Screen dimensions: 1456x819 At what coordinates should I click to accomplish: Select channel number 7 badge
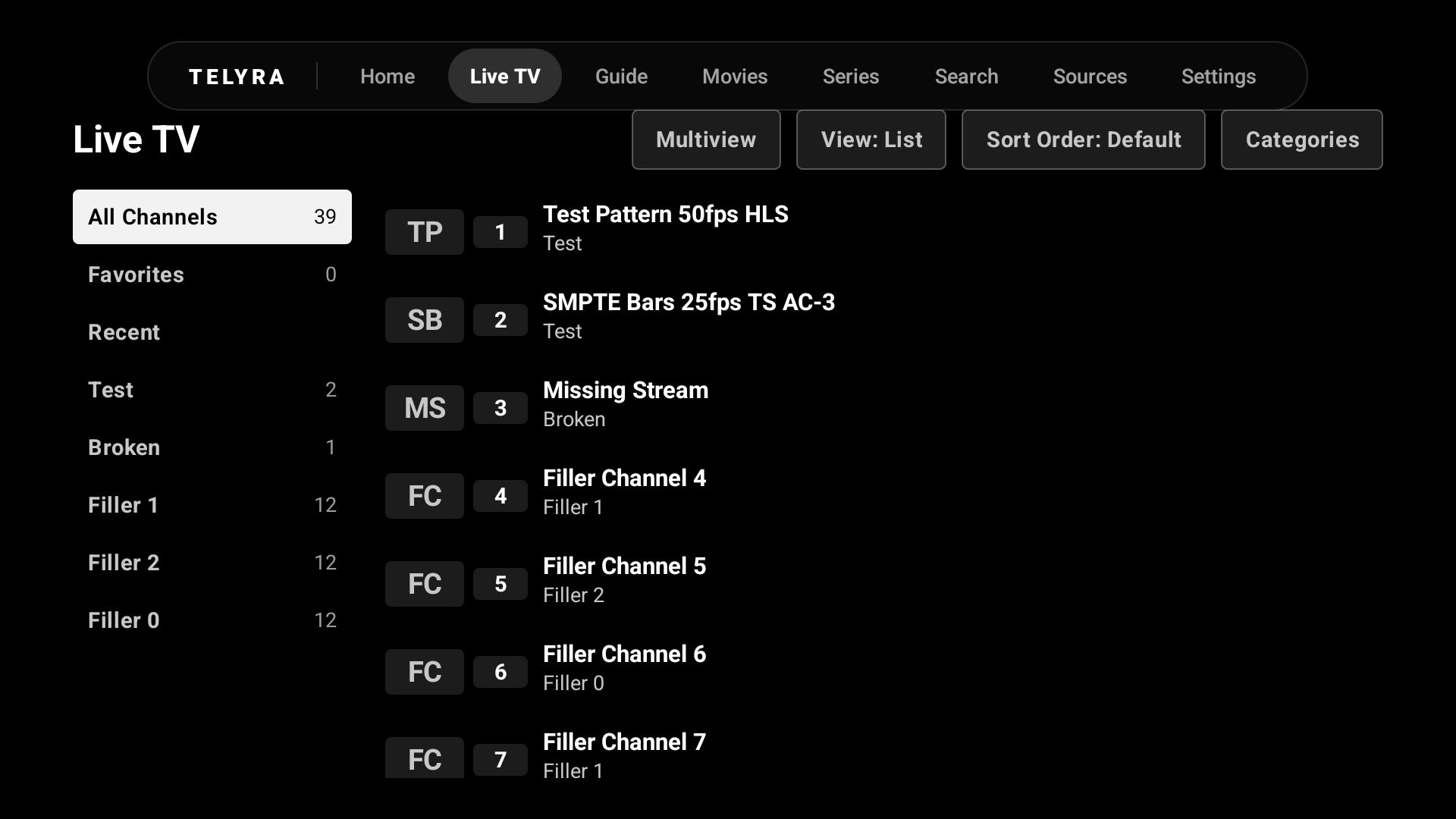click(500, 760)
